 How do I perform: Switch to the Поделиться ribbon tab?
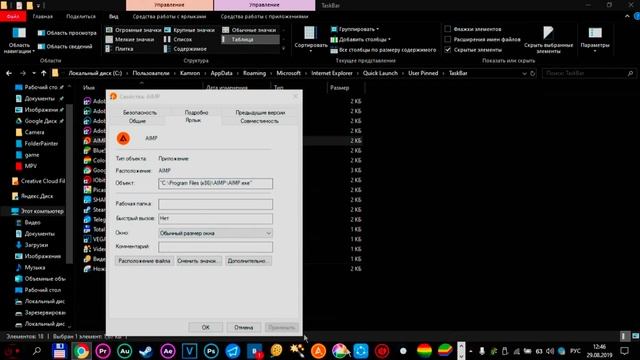click(80, 16)
